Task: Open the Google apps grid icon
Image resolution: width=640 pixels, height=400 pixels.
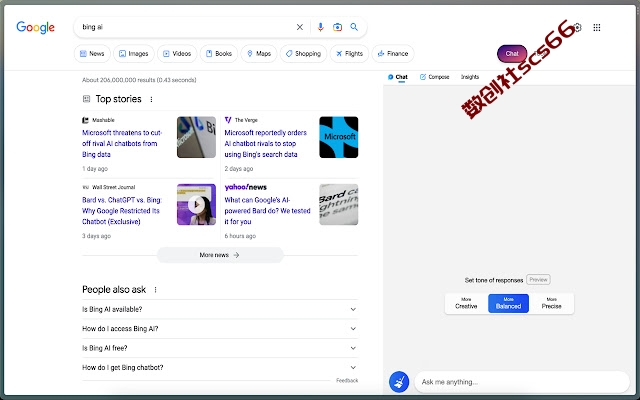Action: point(597,27)
